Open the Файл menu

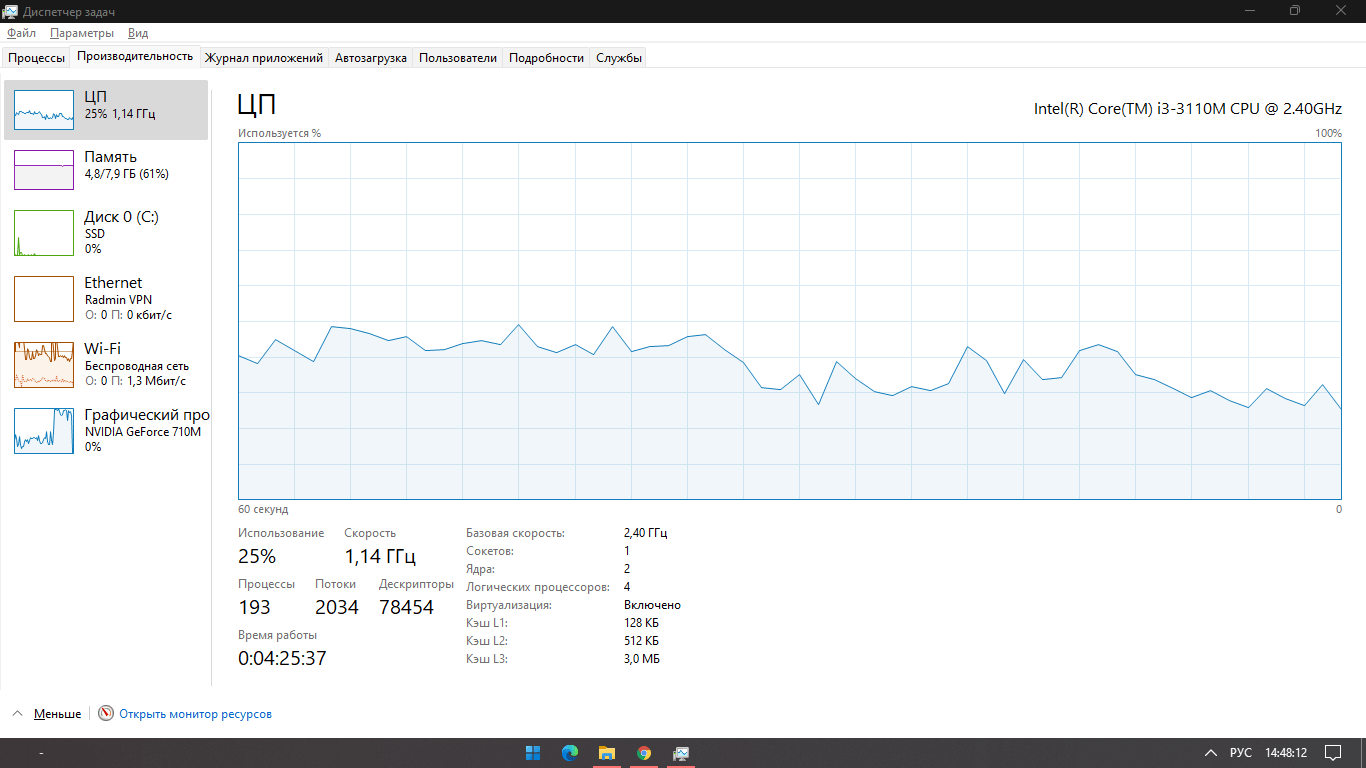(x=21, y=33)
